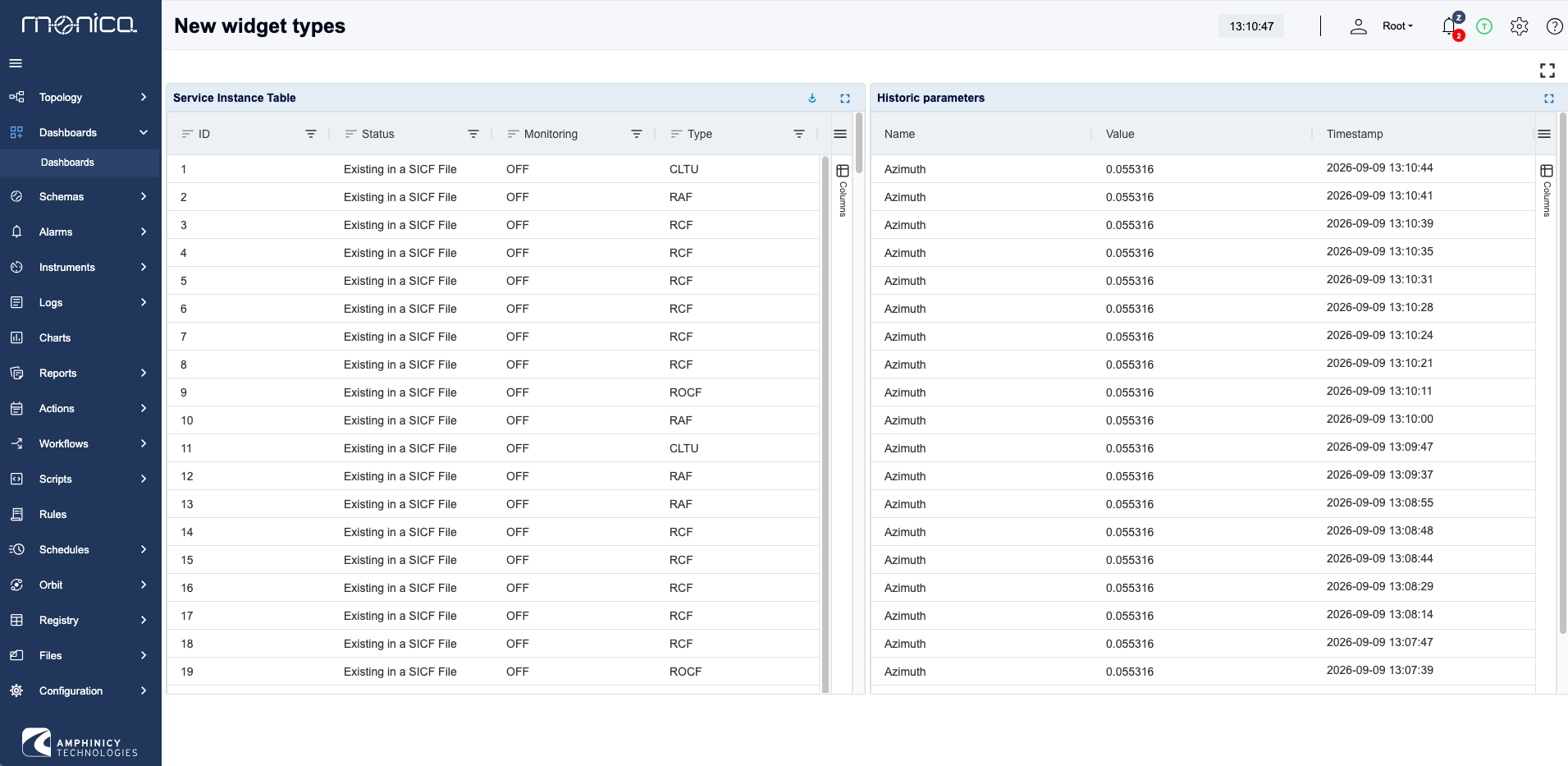Open Service Instance Table column menu
The image size is (1568, 766).
[840, 134]
